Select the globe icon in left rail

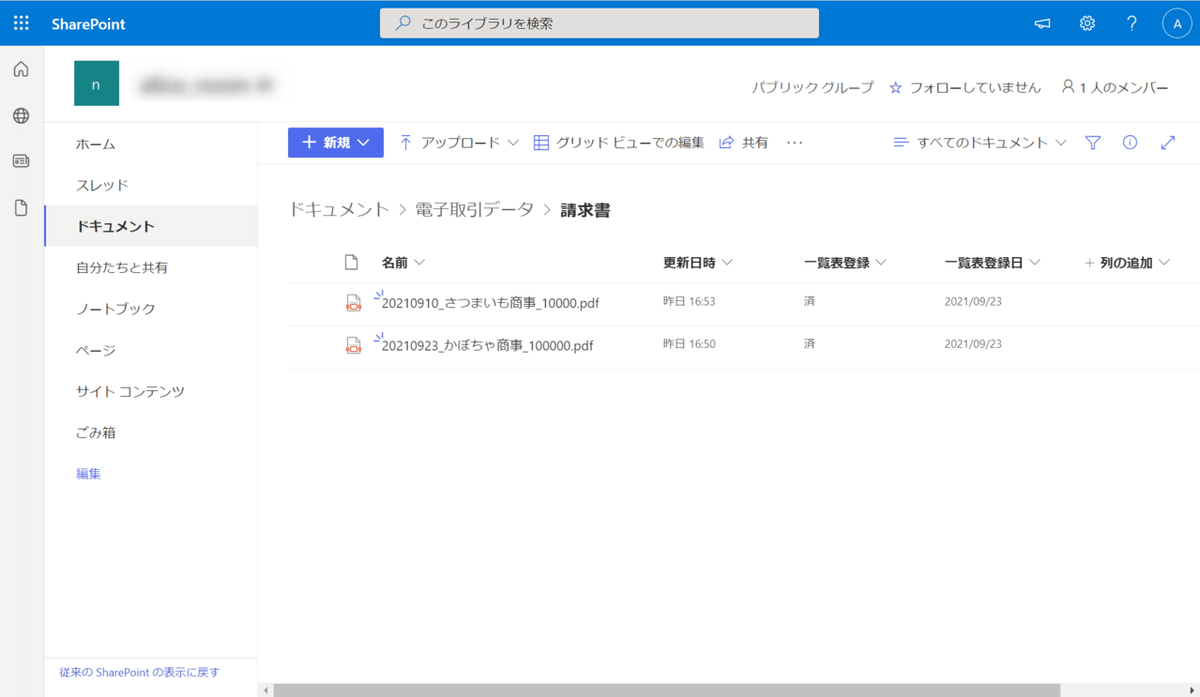[x=21, y=114]
